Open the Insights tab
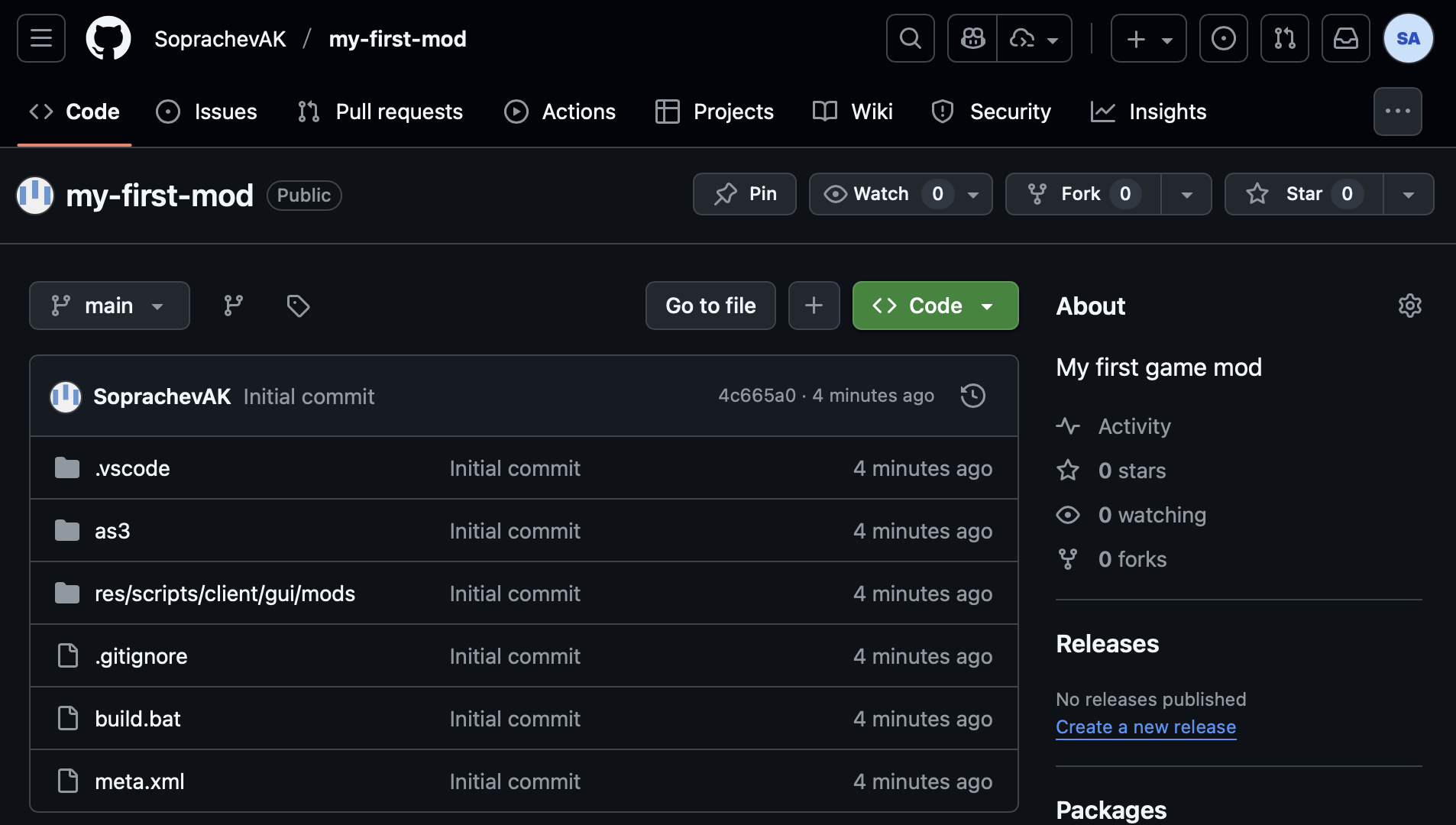 (1149, 112)
